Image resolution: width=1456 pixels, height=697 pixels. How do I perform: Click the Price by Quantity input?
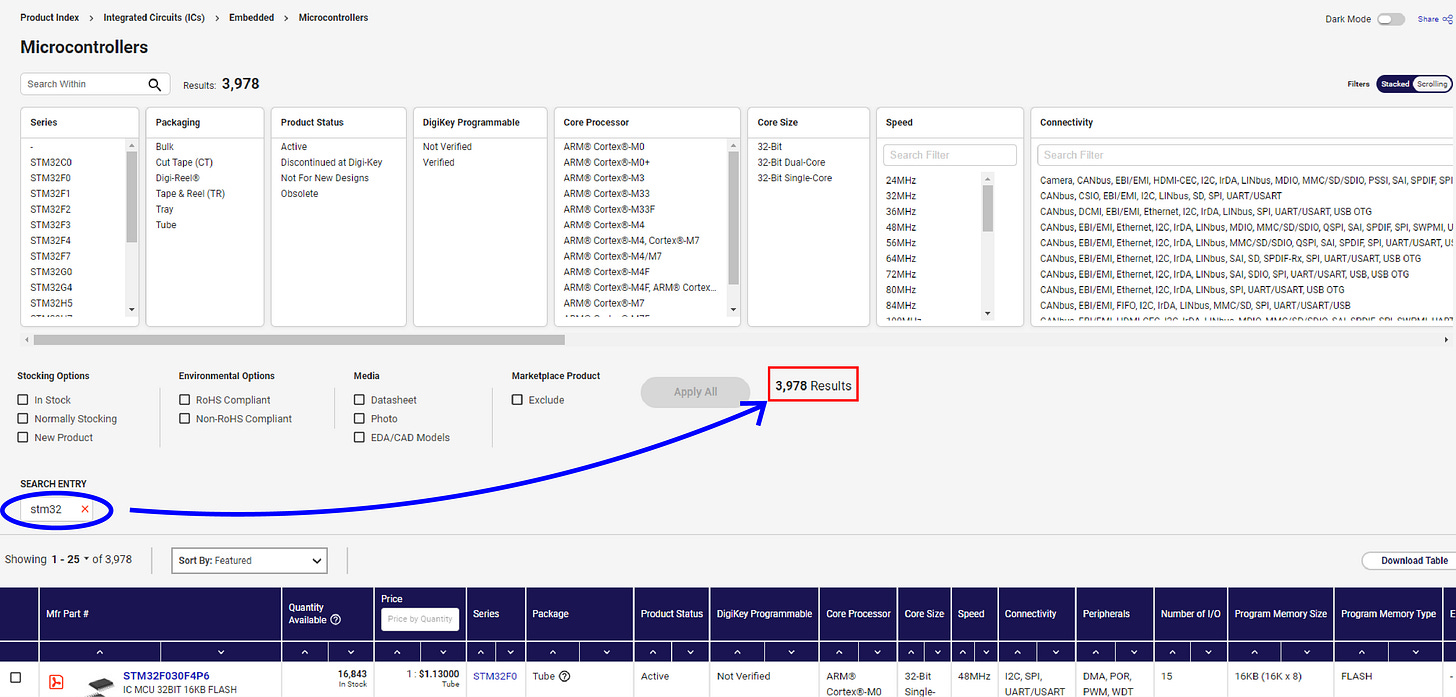(x=420, y=619)
